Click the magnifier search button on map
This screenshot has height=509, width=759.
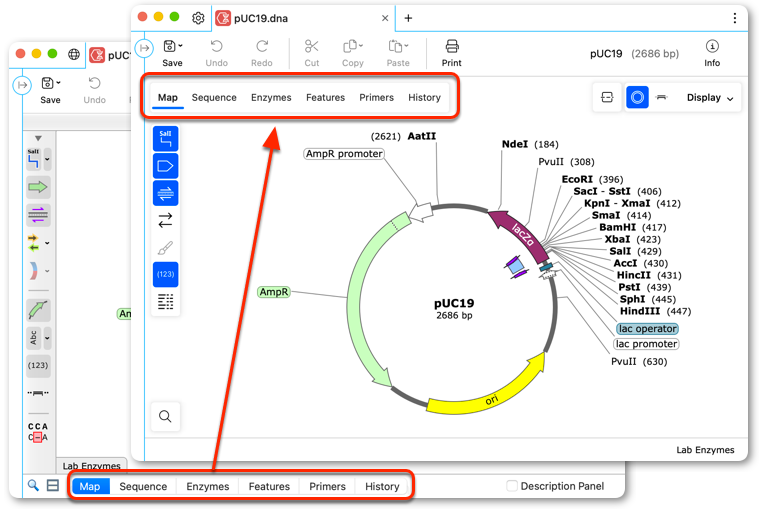166,416
